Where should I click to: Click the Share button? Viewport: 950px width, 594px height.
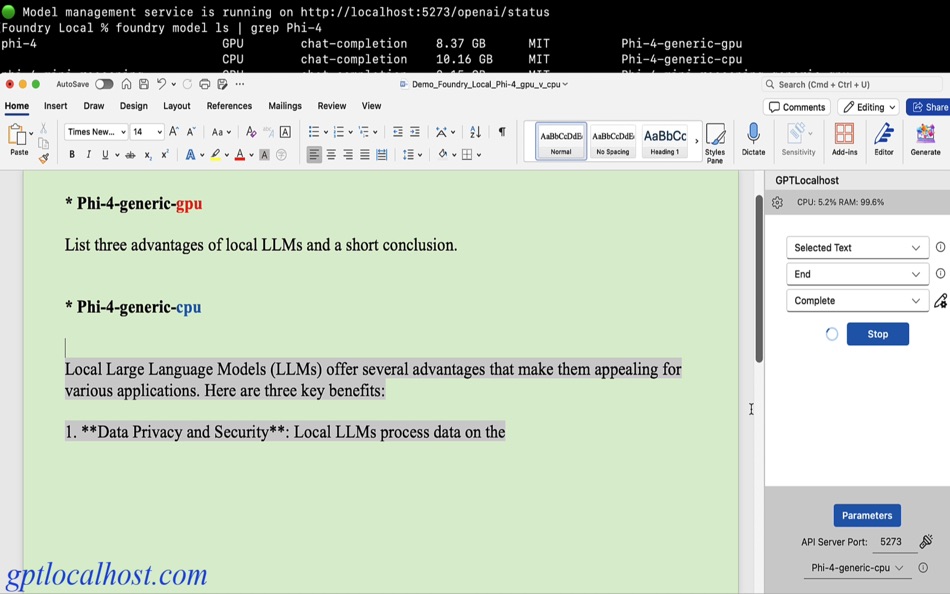929,107
